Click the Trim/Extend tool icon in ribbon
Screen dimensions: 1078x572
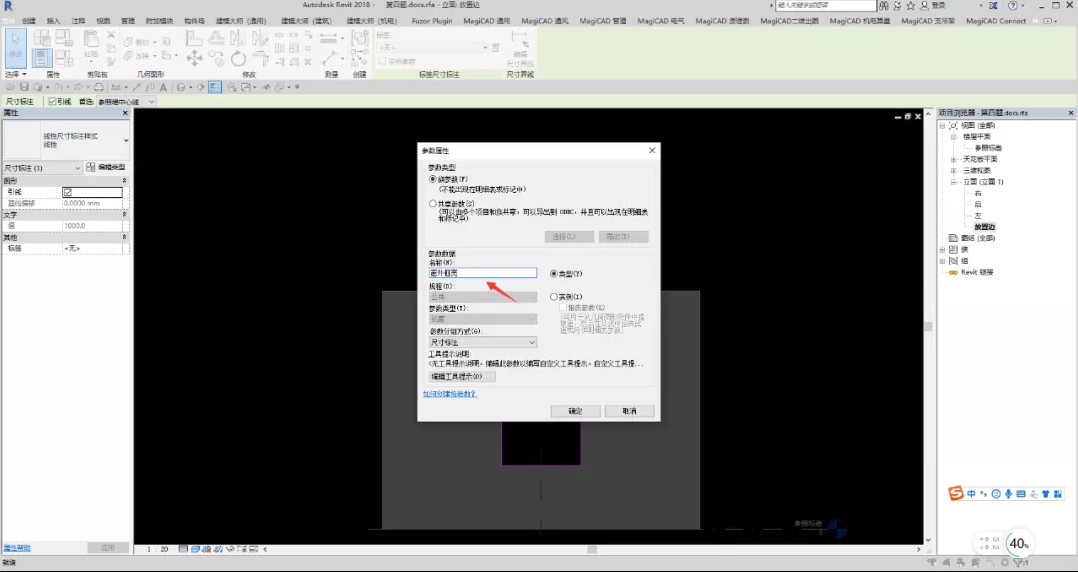point(261,58)
